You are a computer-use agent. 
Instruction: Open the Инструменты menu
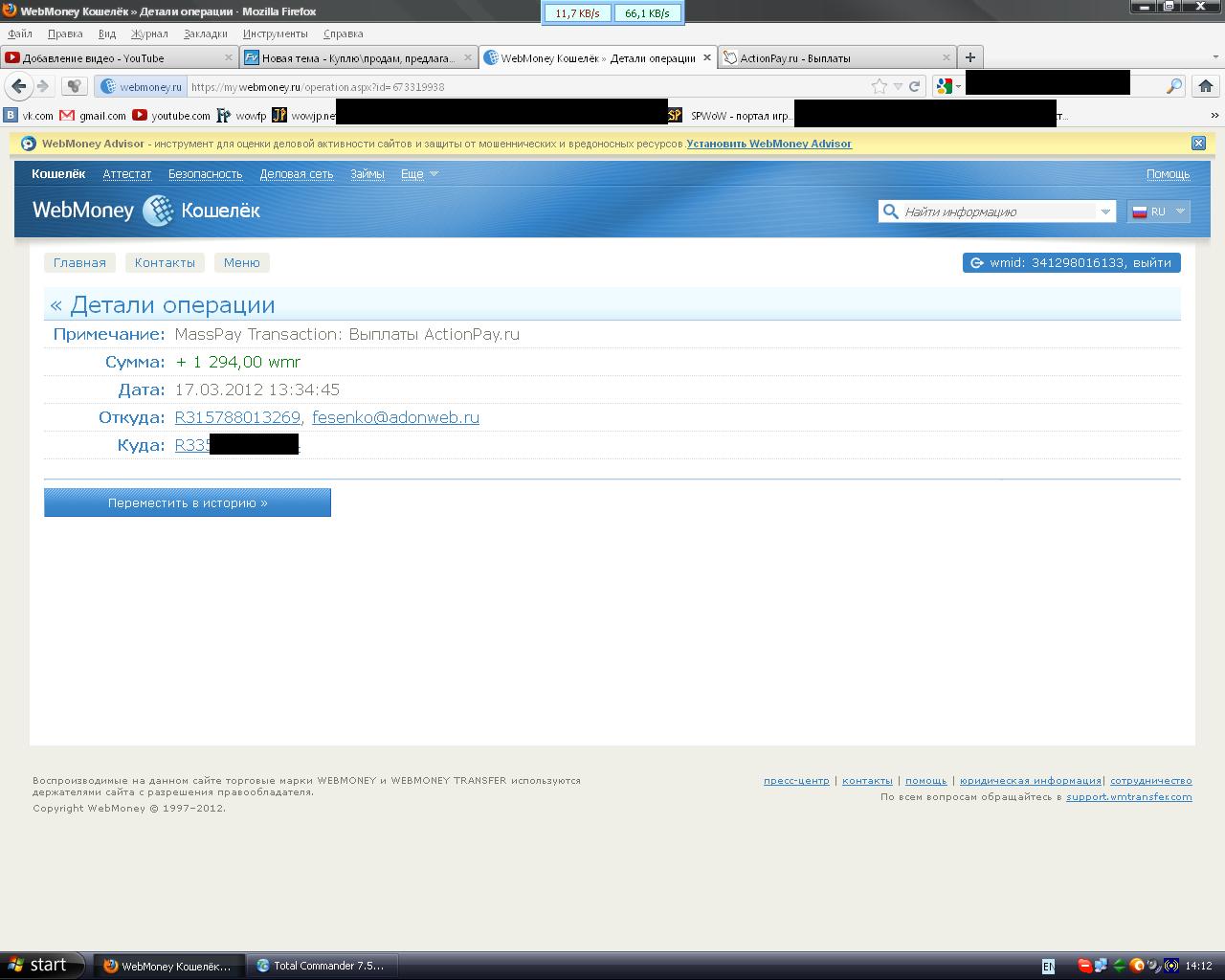tap(276, 33)
